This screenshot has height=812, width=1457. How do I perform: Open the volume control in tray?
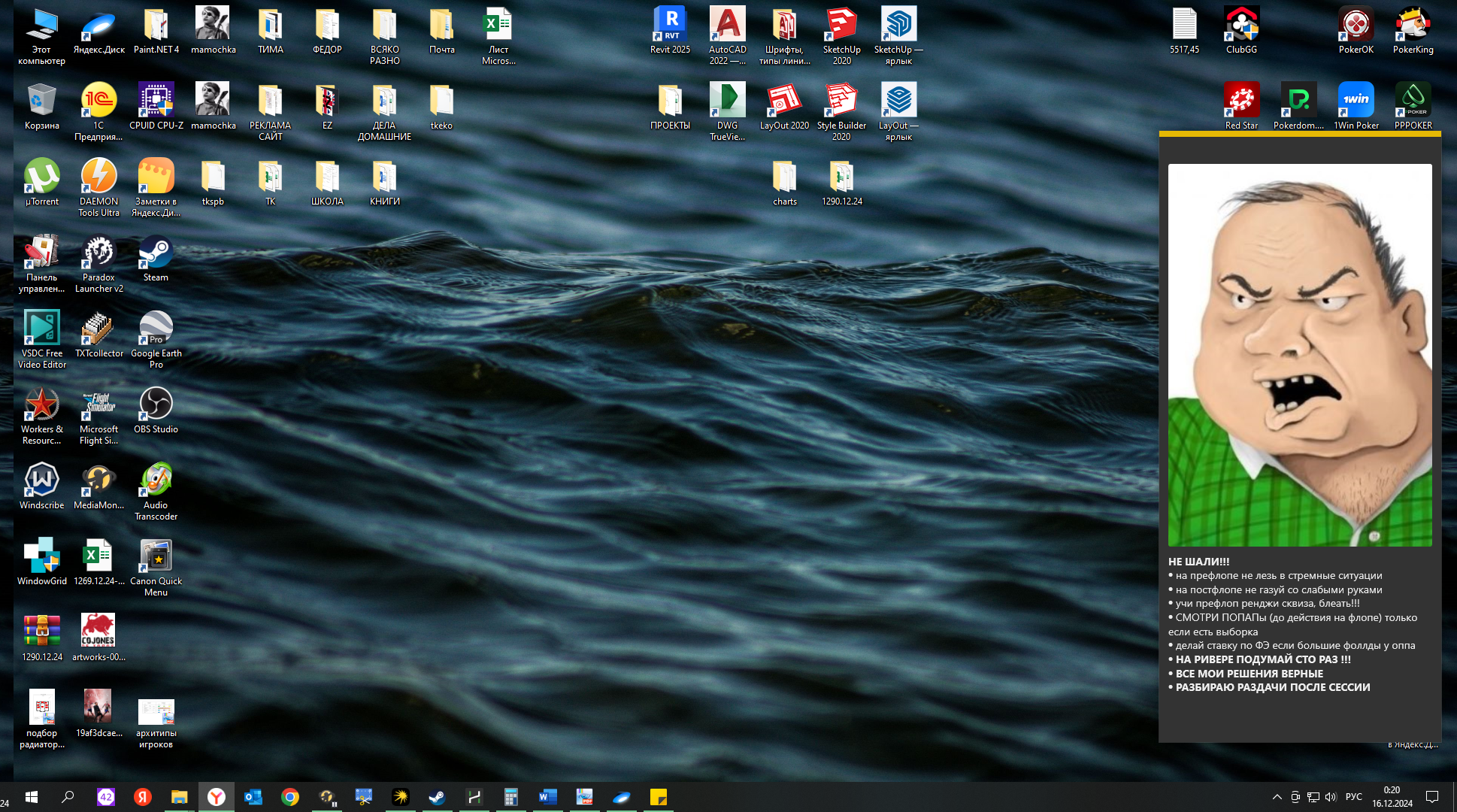pos(1331,797)
